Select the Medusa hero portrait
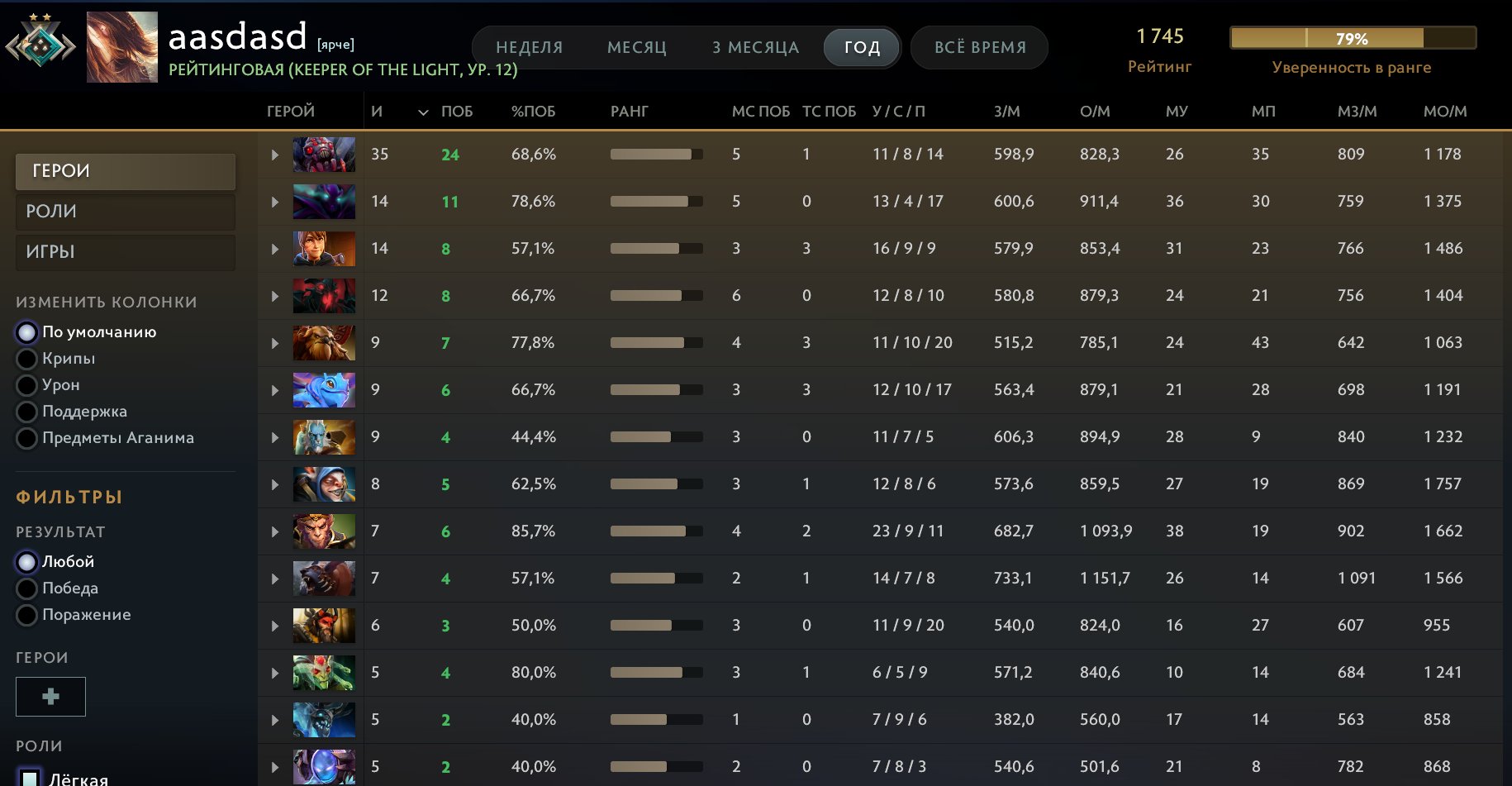This screenshot has width=1512, height=786. pyautogui.click(x=324, y=673)
